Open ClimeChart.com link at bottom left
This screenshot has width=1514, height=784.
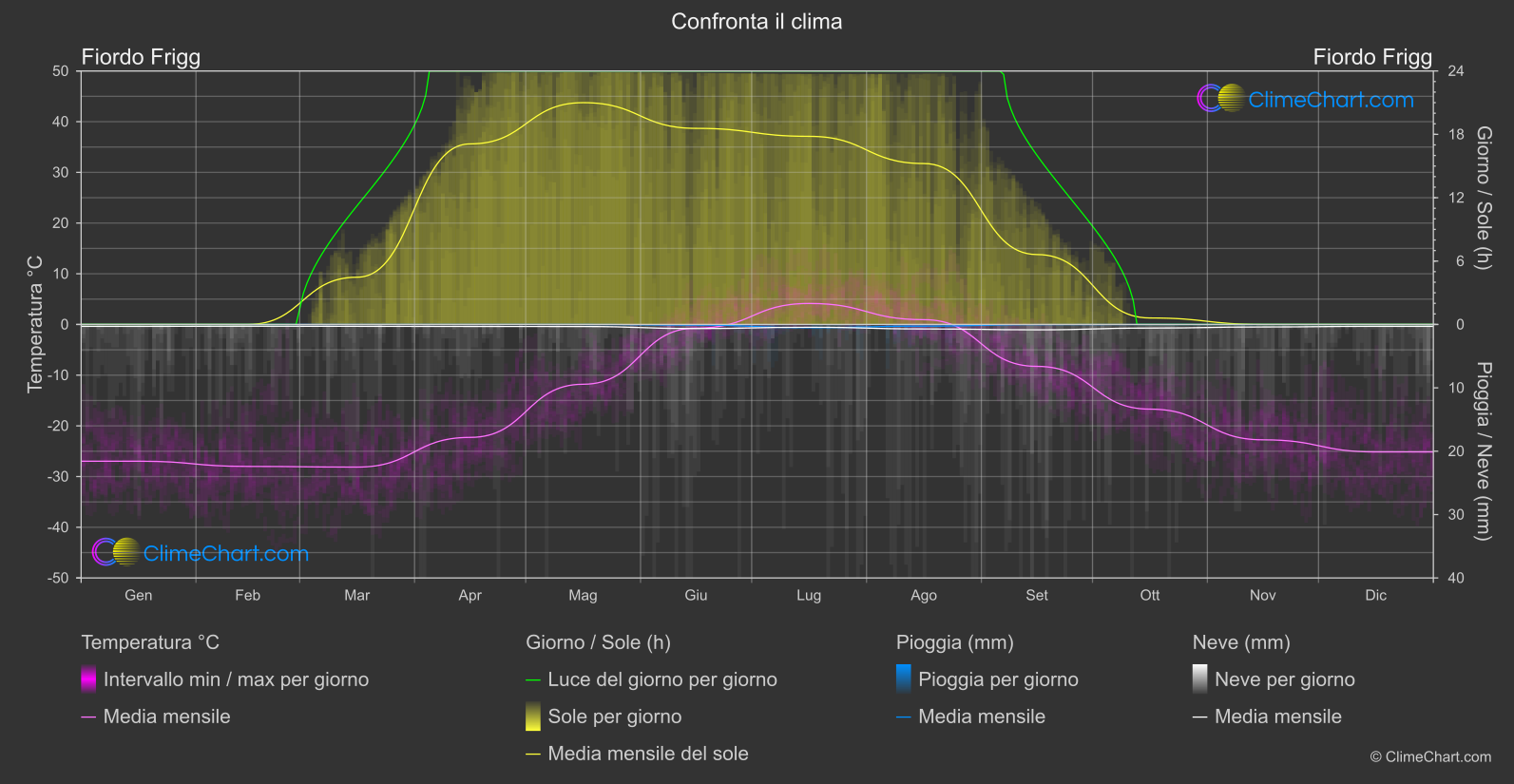tap(226, 553)
